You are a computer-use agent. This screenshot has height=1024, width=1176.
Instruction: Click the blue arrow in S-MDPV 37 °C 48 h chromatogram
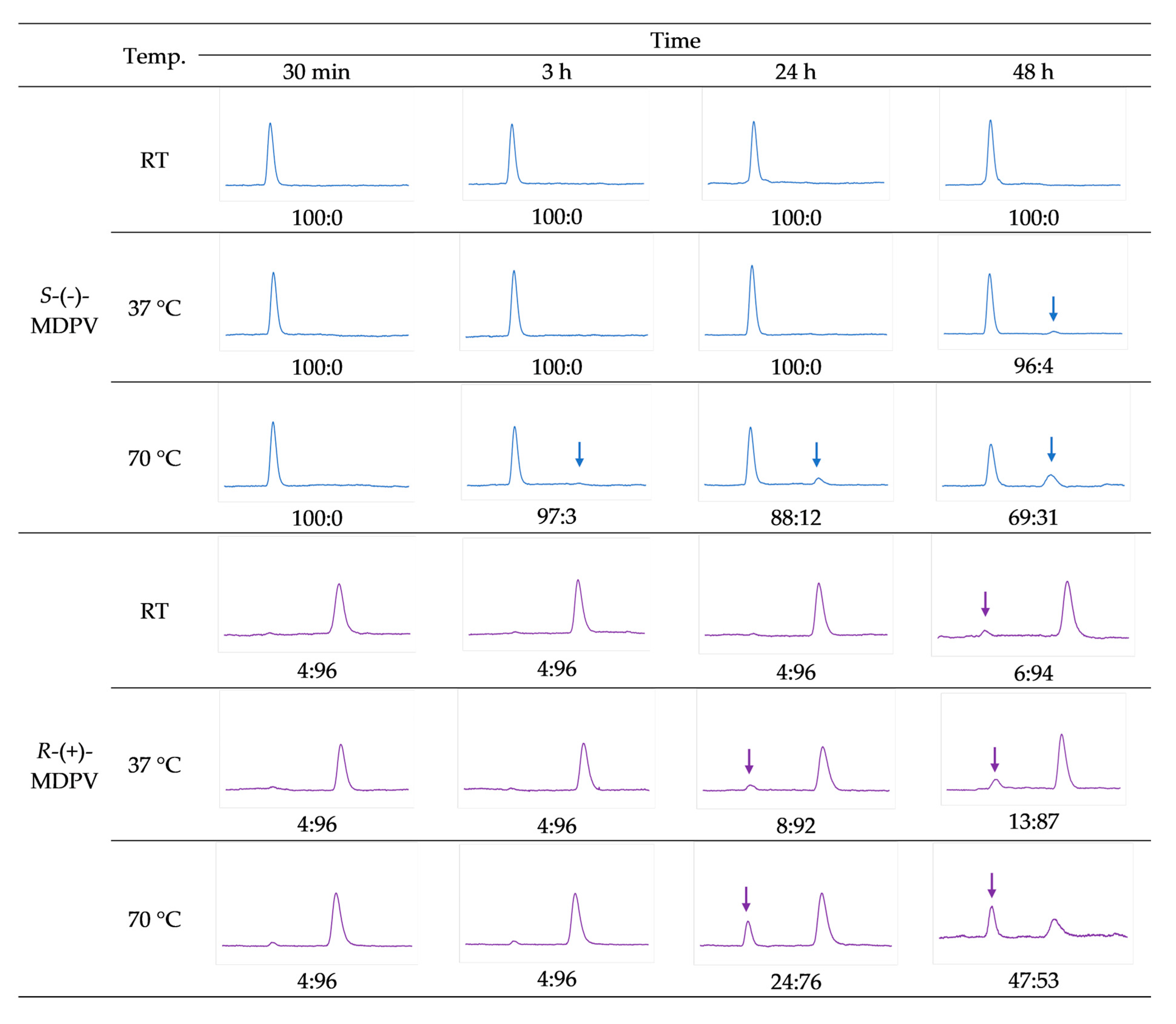click(x=1053, y=308)
